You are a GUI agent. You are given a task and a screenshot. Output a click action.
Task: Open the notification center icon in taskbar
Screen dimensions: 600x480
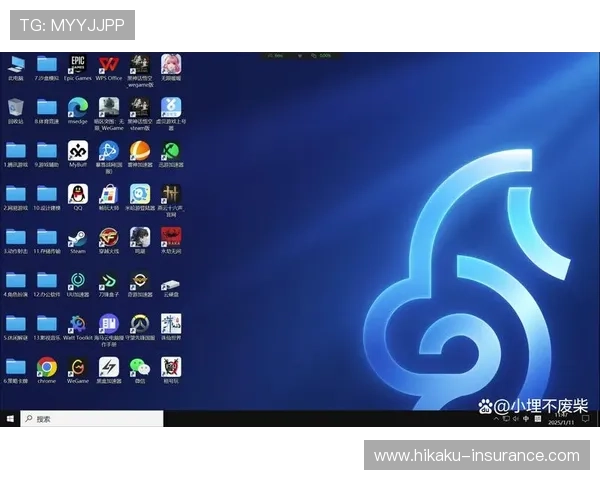pyautogui.click(x=584, y=419)
